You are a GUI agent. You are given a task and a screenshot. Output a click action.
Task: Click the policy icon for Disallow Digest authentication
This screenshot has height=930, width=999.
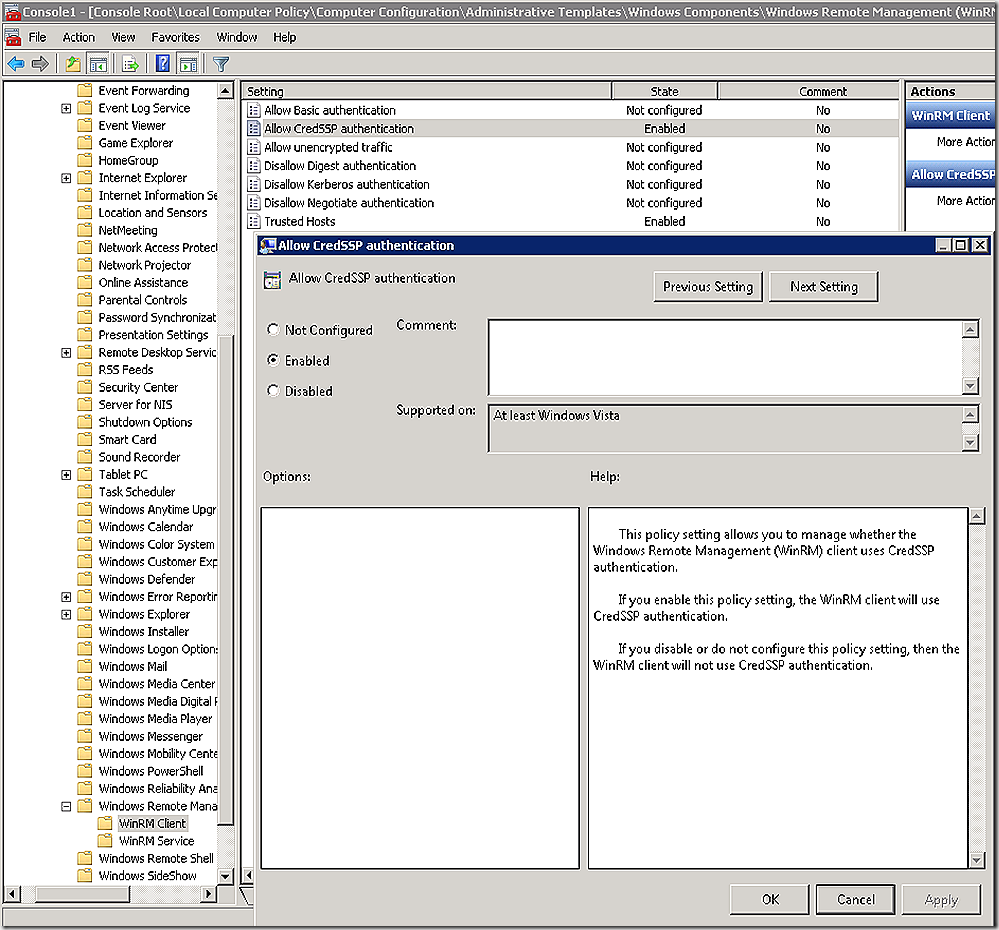(x=254, y=166)
